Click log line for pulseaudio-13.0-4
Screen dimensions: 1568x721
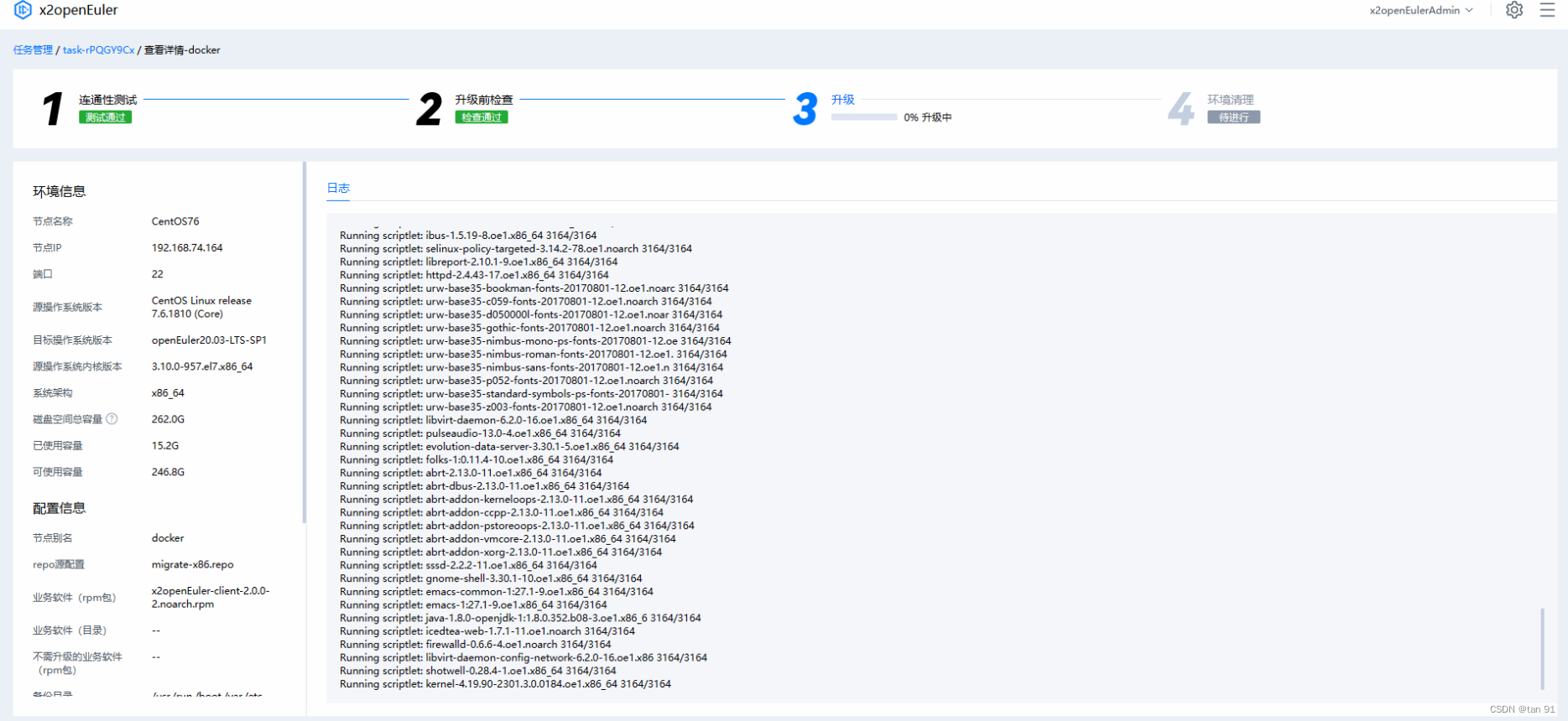[480, 433]
